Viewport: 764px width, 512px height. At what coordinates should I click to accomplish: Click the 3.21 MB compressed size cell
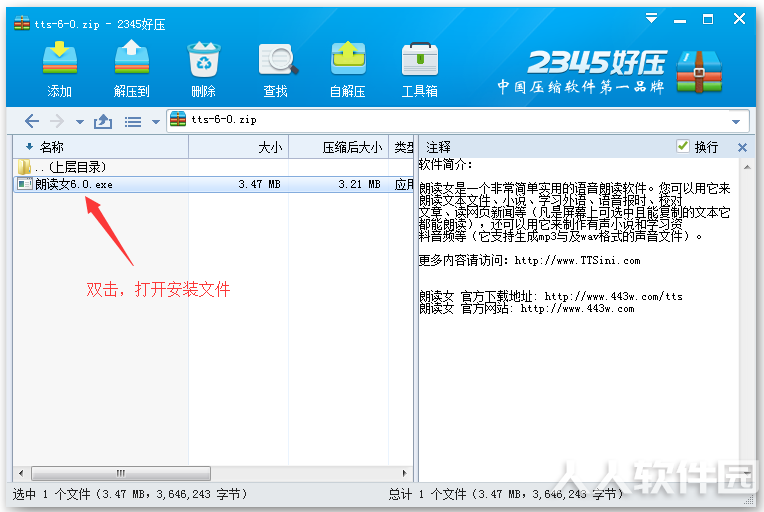click(359, 184)
